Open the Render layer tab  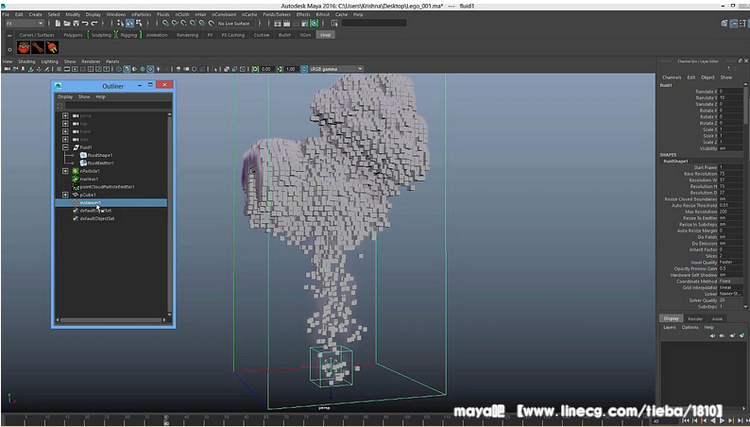pyautogui.click(x=695, y=319)
